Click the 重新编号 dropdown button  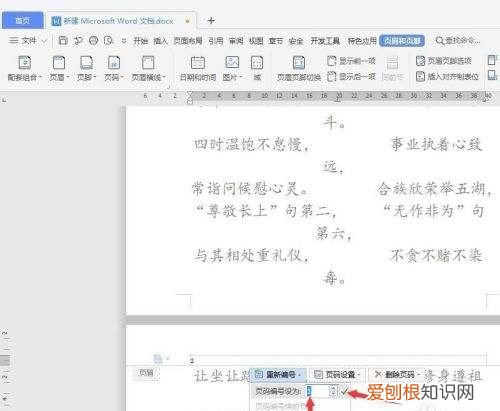point(278,375)
